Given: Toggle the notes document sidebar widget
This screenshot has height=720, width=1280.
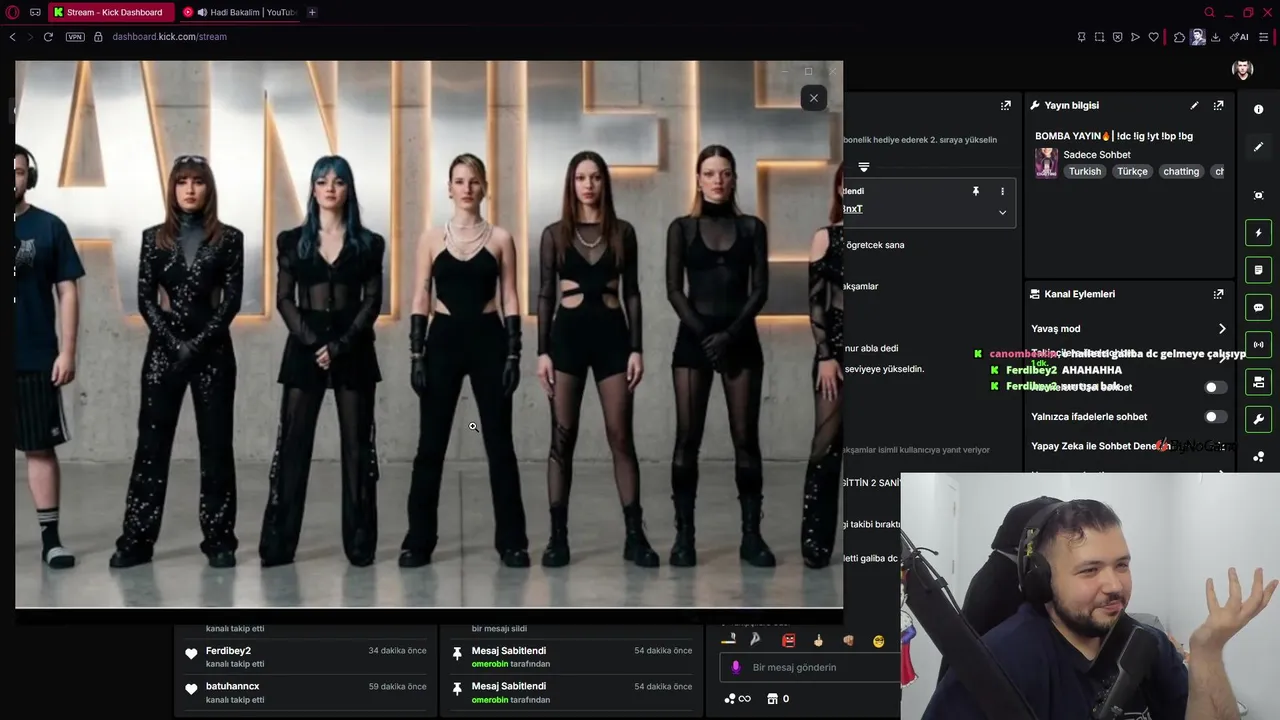Looking at the screenshot, I should click(1258, 270).
